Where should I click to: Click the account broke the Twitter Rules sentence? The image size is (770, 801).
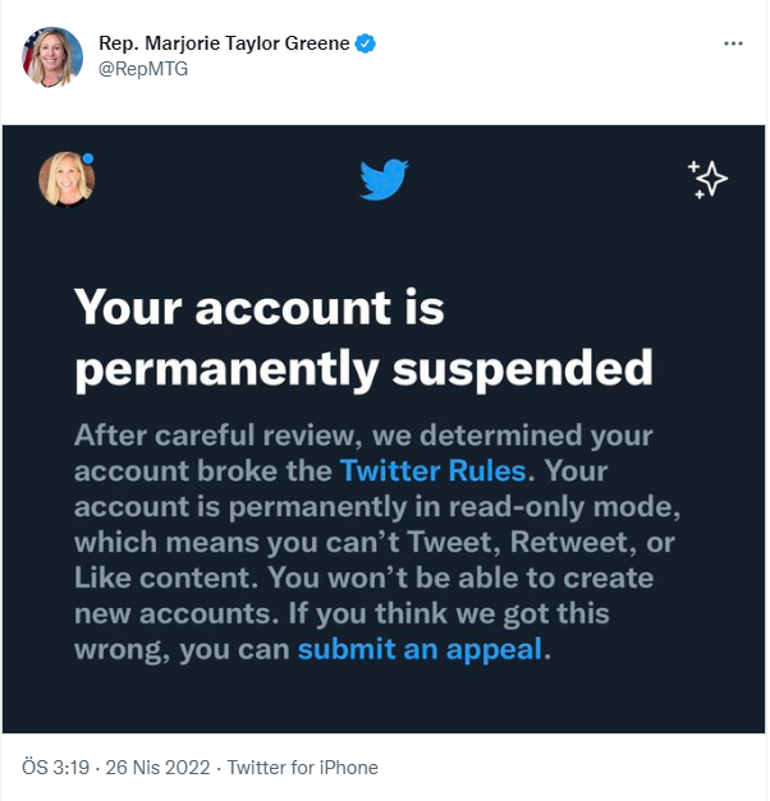[360, 452]
